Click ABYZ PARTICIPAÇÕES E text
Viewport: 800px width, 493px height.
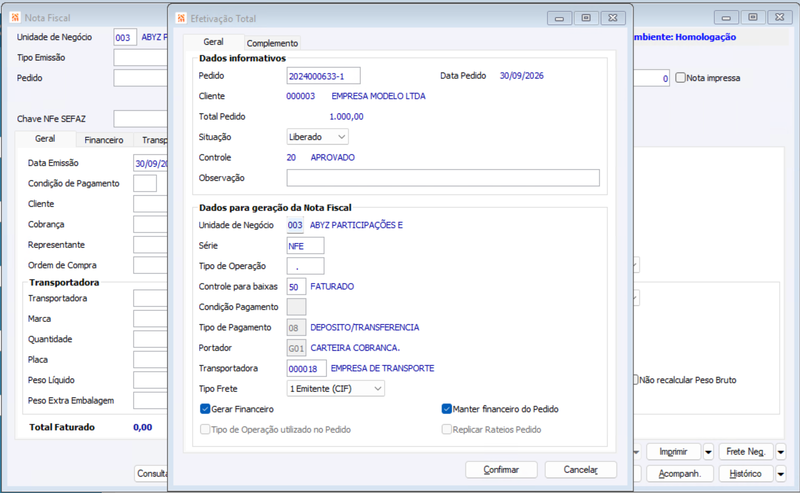(356, 225)
